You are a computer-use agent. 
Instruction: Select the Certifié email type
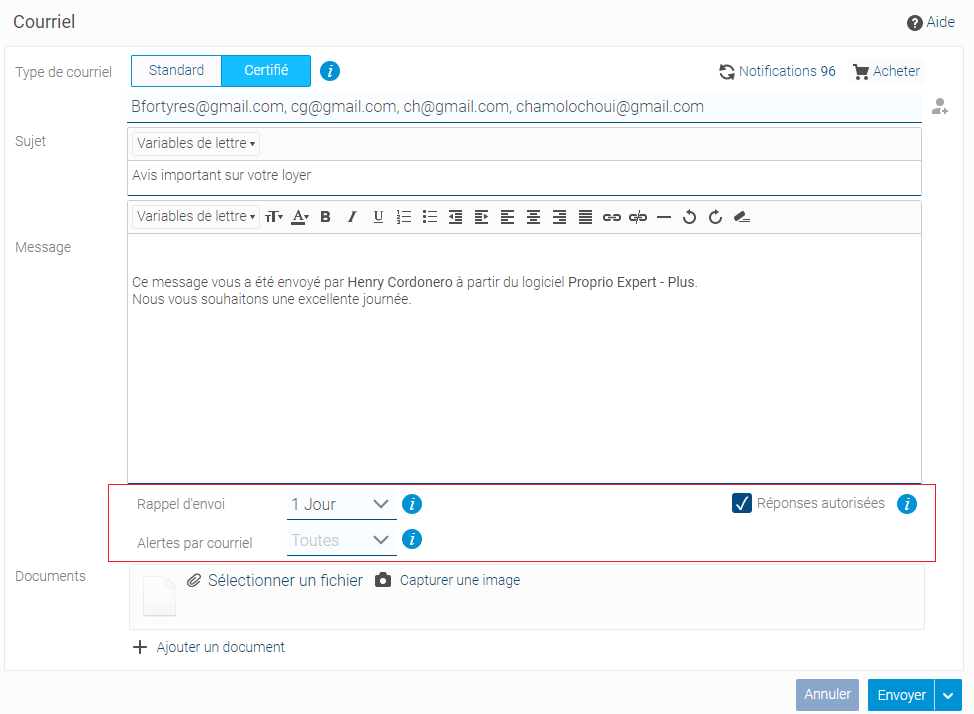pos(266,70)
